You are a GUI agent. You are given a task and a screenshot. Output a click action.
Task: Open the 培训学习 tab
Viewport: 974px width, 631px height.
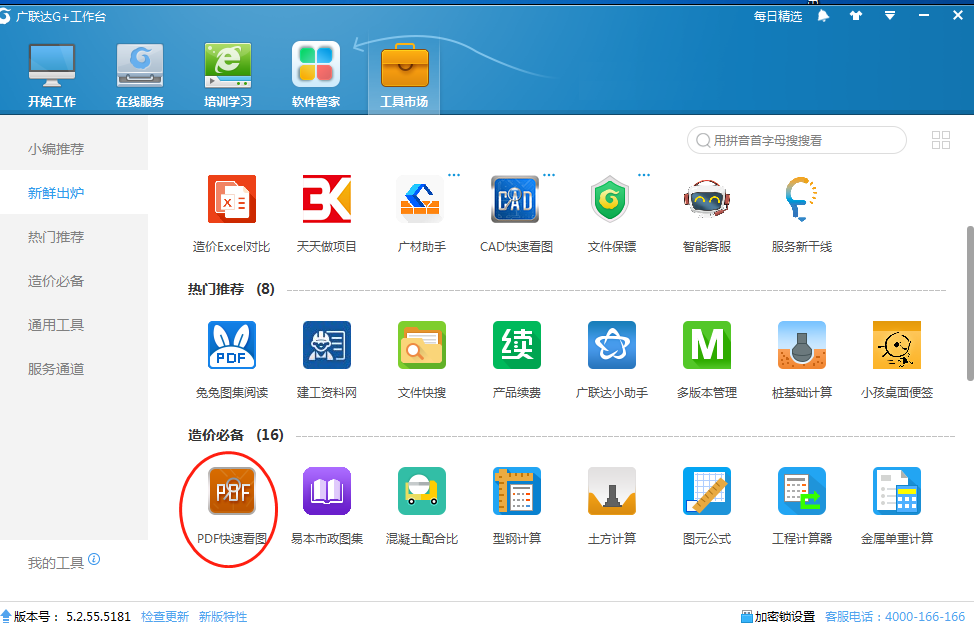click(x=228, y=76)
